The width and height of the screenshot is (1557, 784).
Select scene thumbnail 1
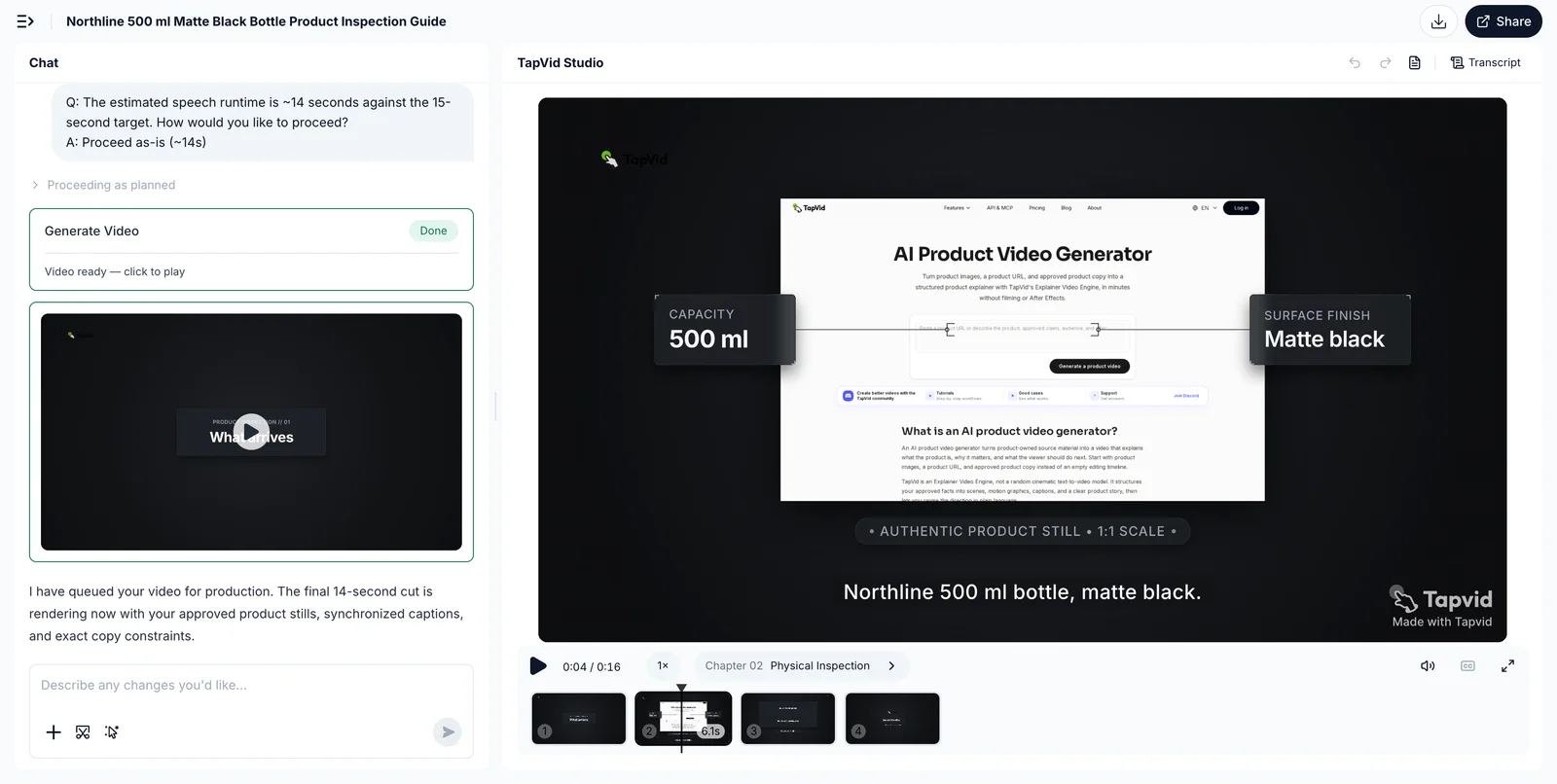tap(579, 719)
